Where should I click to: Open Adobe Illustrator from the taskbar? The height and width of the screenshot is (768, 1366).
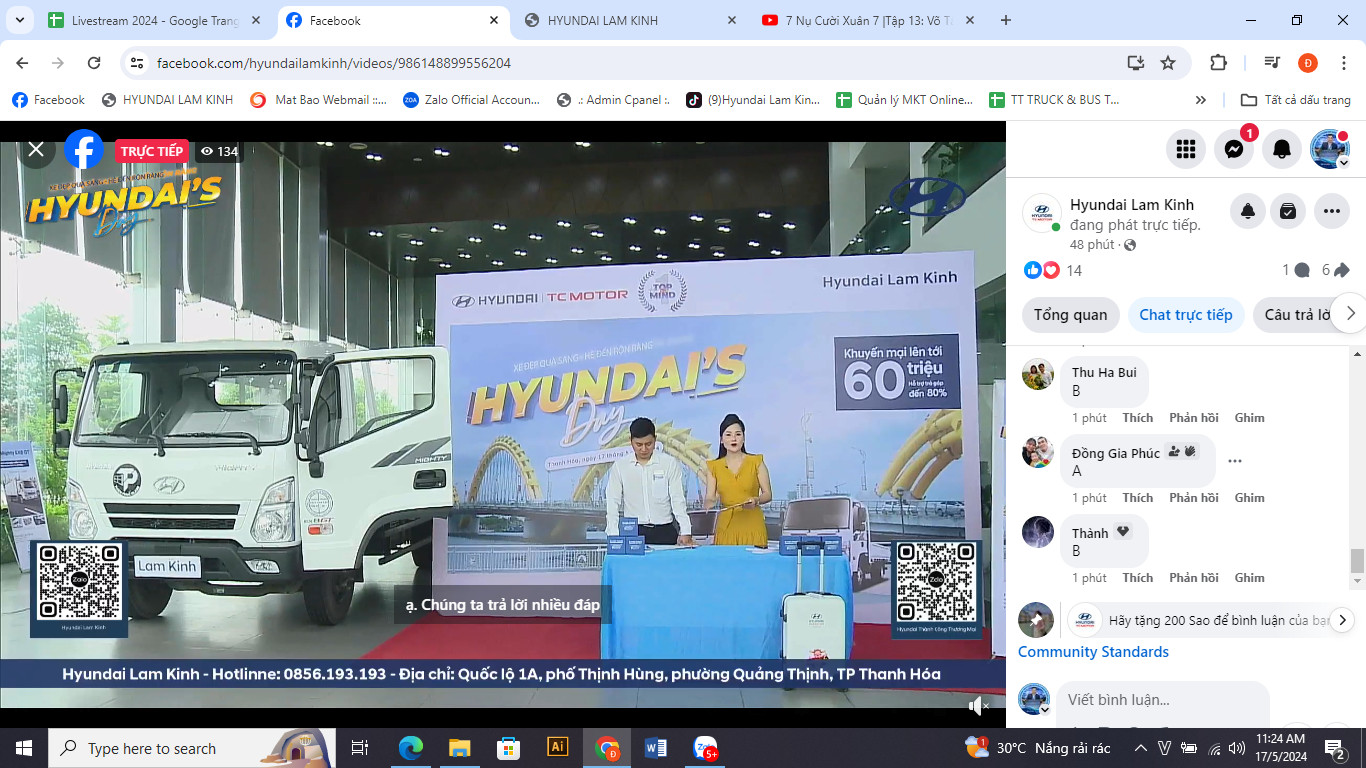click(x=558, y=748)
